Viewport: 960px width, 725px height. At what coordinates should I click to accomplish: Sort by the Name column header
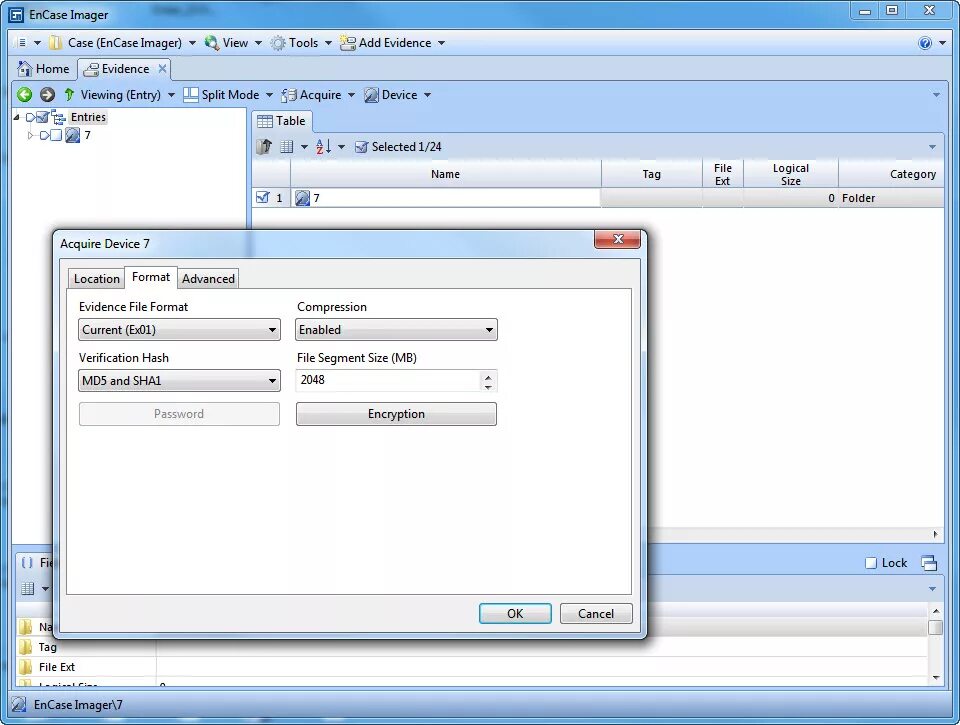[445, 174]
